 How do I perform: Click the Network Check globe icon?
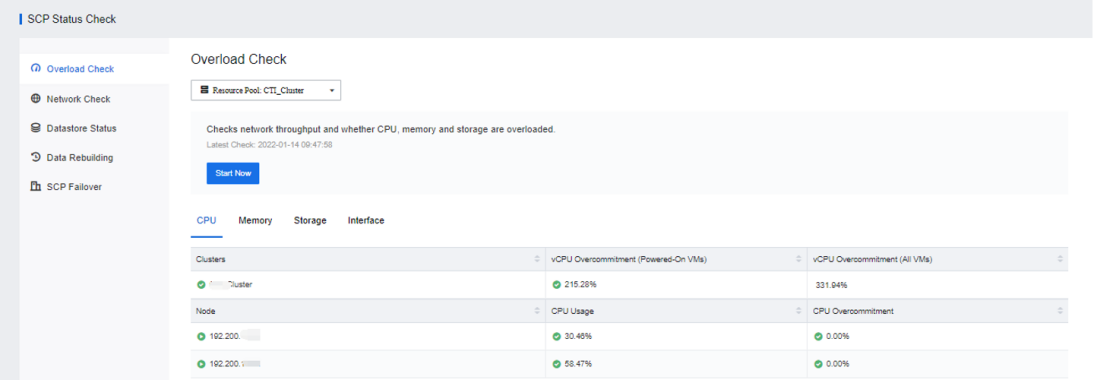(x=36, y=98)
